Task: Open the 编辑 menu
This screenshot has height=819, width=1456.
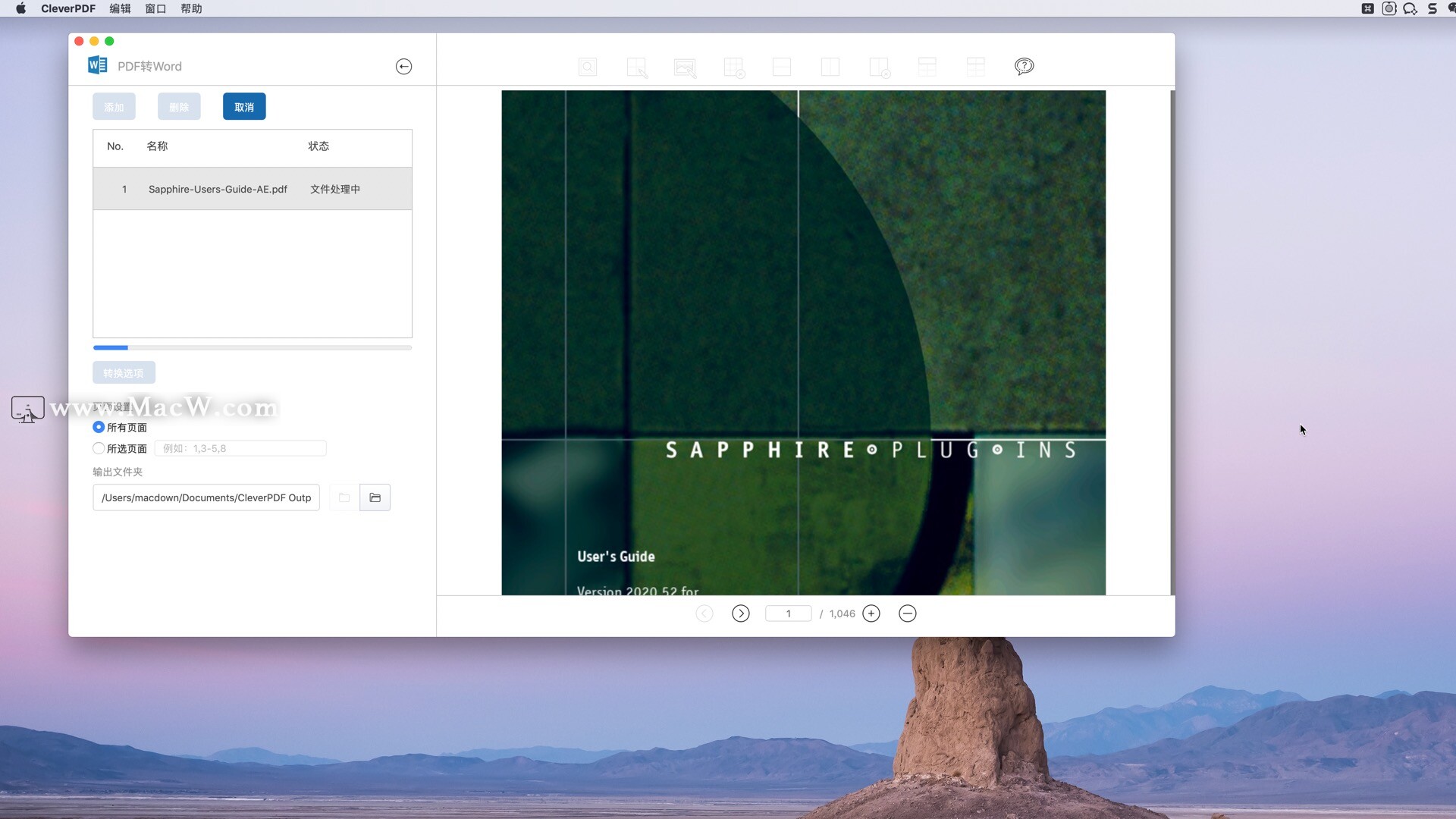Action: 120,8
